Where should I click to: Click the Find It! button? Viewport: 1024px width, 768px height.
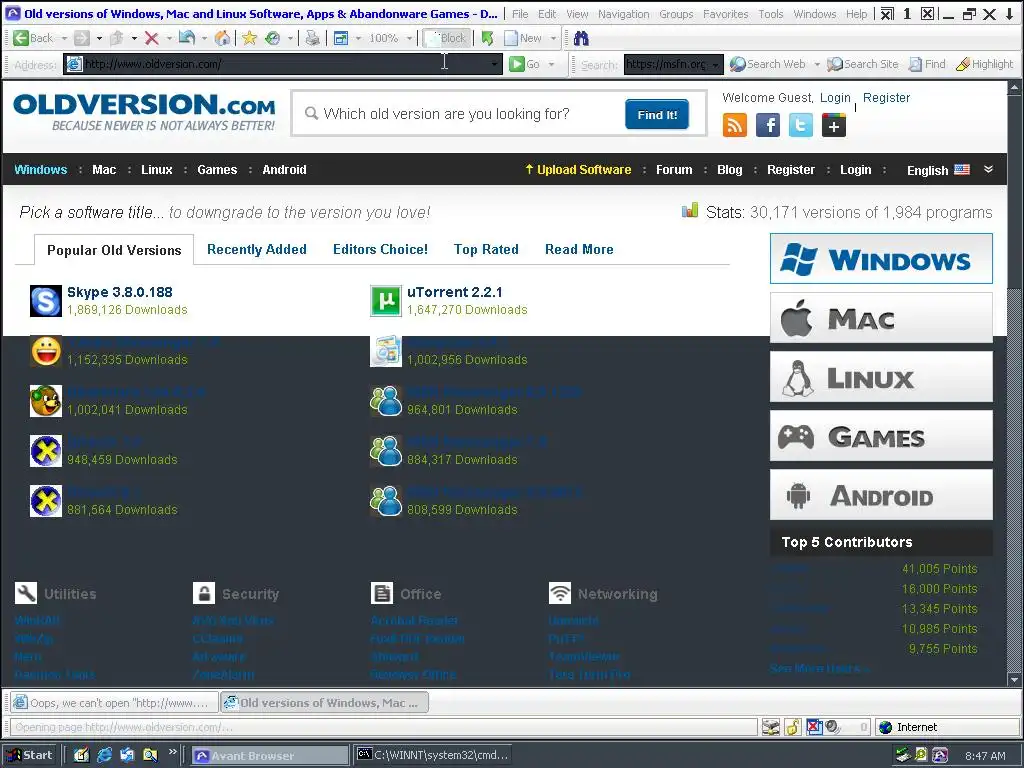coord(657,115)
